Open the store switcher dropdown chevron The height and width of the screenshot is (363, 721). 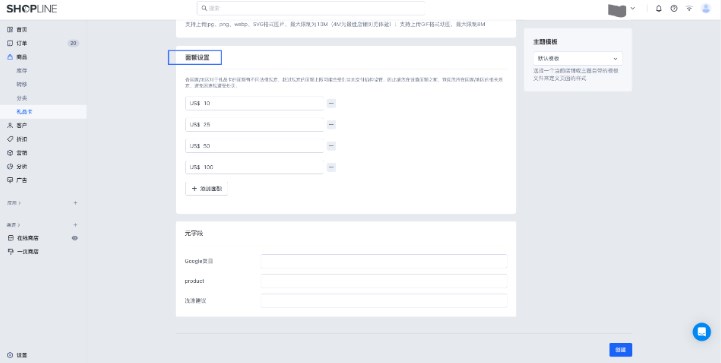tap(633, 8)
